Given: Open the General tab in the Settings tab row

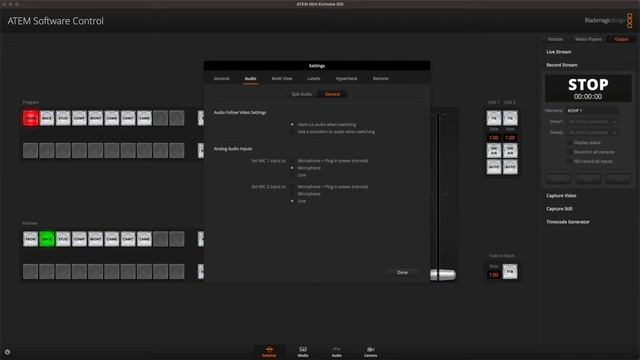Looking at the screenshot, I should 222,78.
